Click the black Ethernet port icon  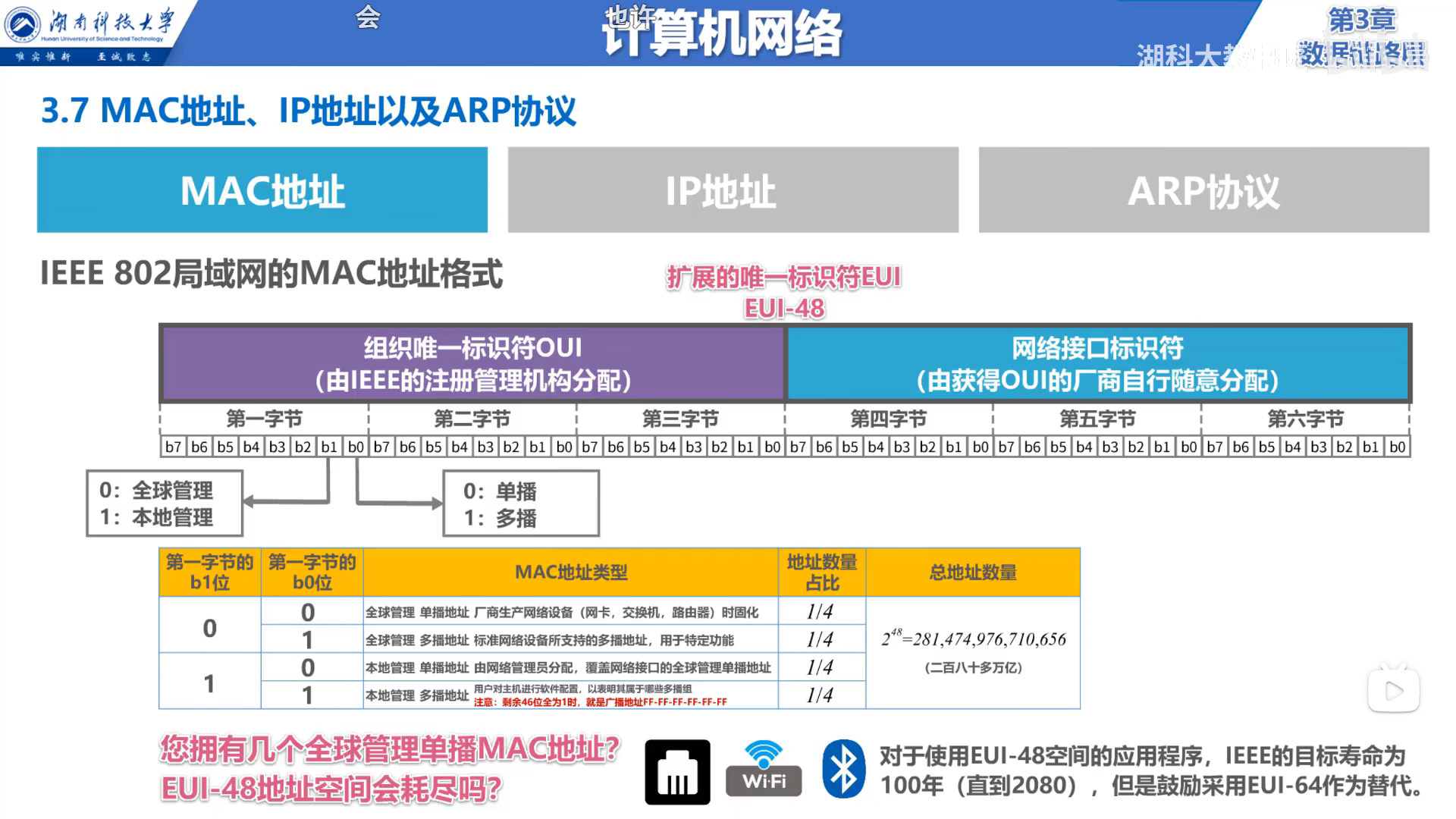point(677,772)
